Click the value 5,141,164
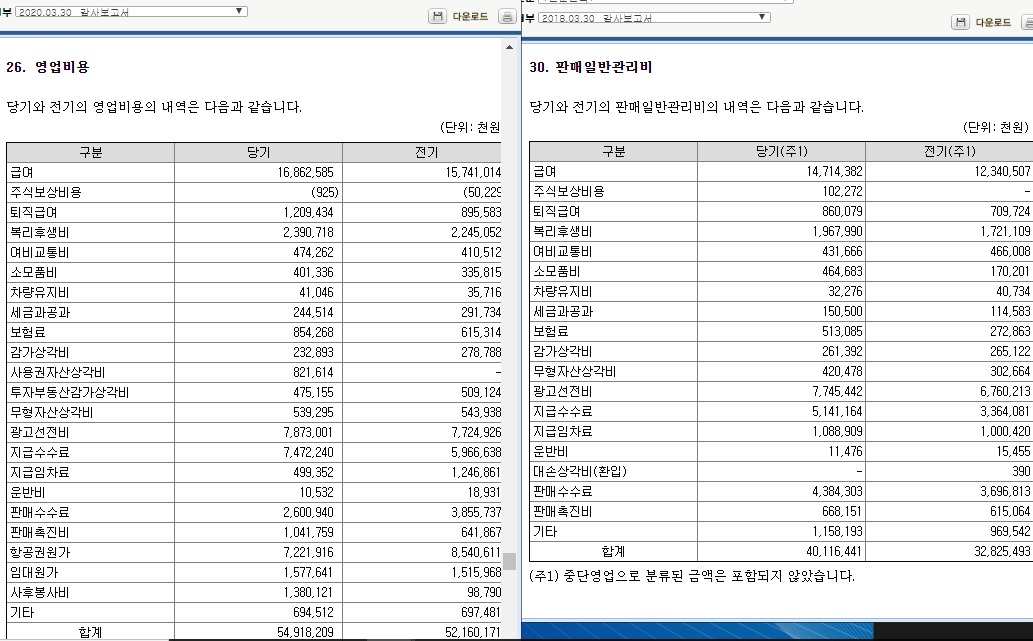This screenshot has width=1033, height=641. point(837,411)
